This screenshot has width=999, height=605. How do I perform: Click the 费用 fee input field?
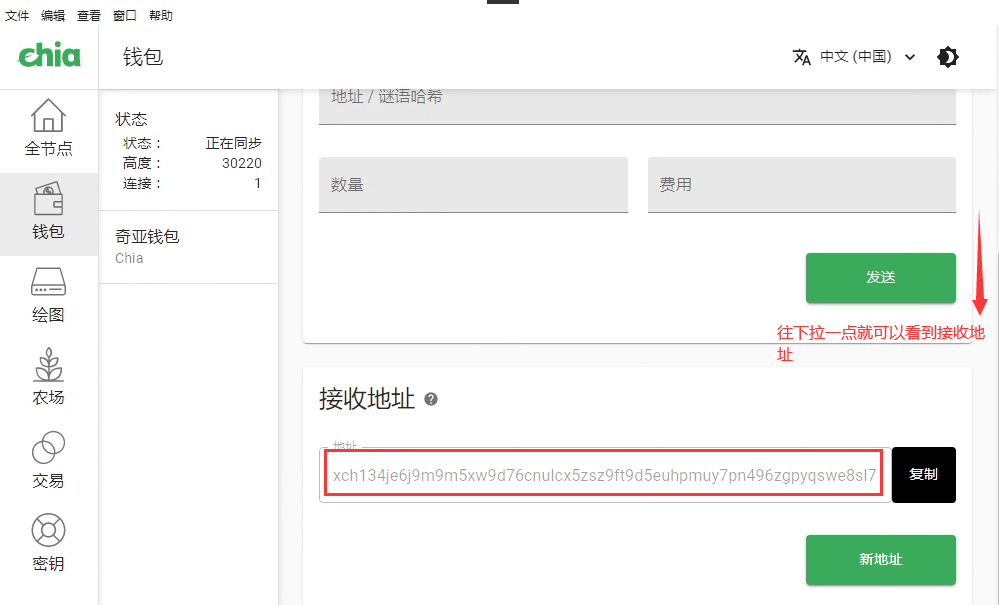tap(800, 185)
